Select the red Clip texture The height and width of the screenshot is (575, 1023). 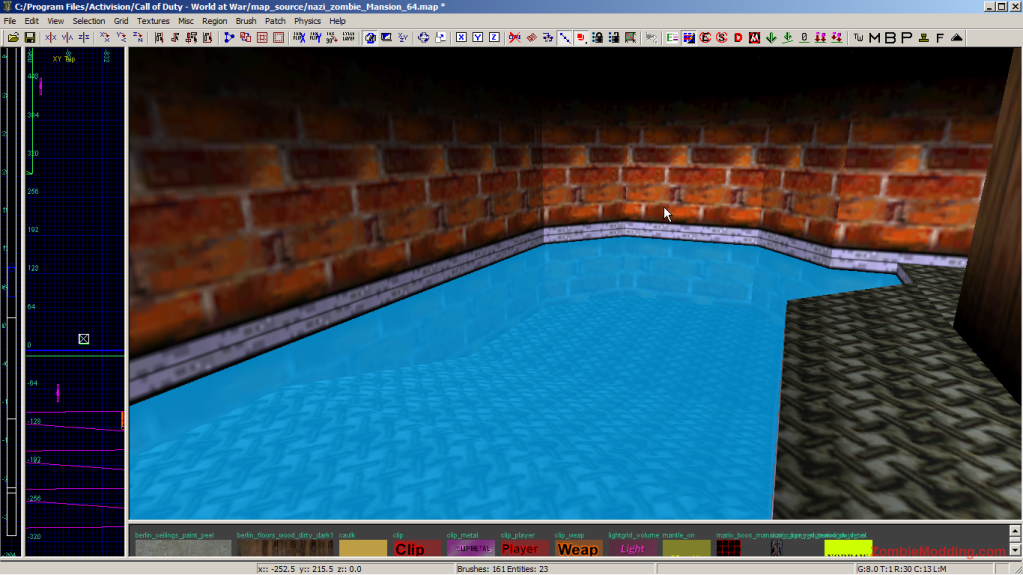[417, 548]
